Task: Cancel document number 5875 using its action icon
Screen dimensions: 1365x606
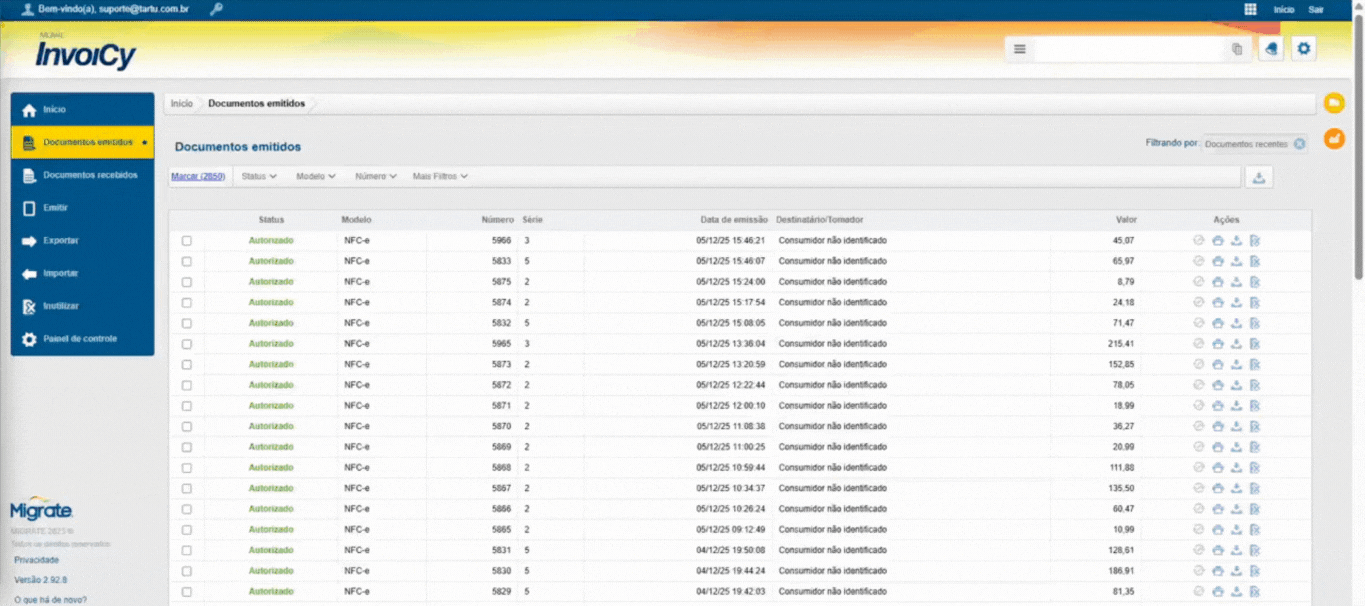Action: 1255,282
